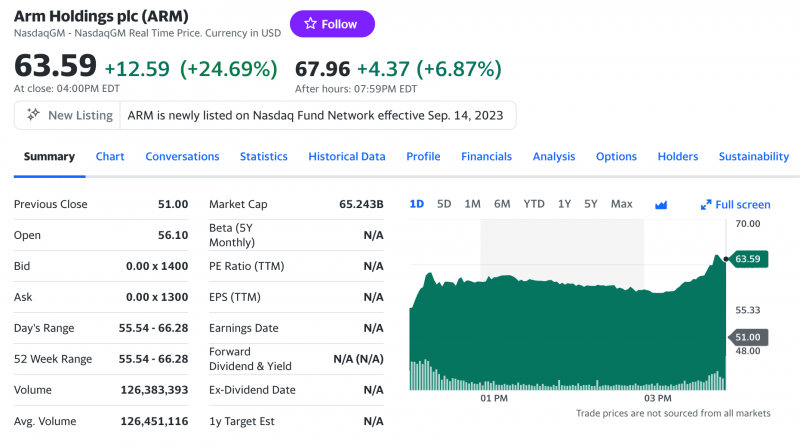The image size is (800, 447).
Task: Click the (+24.69%) percent change
Action: coord(229,69)
